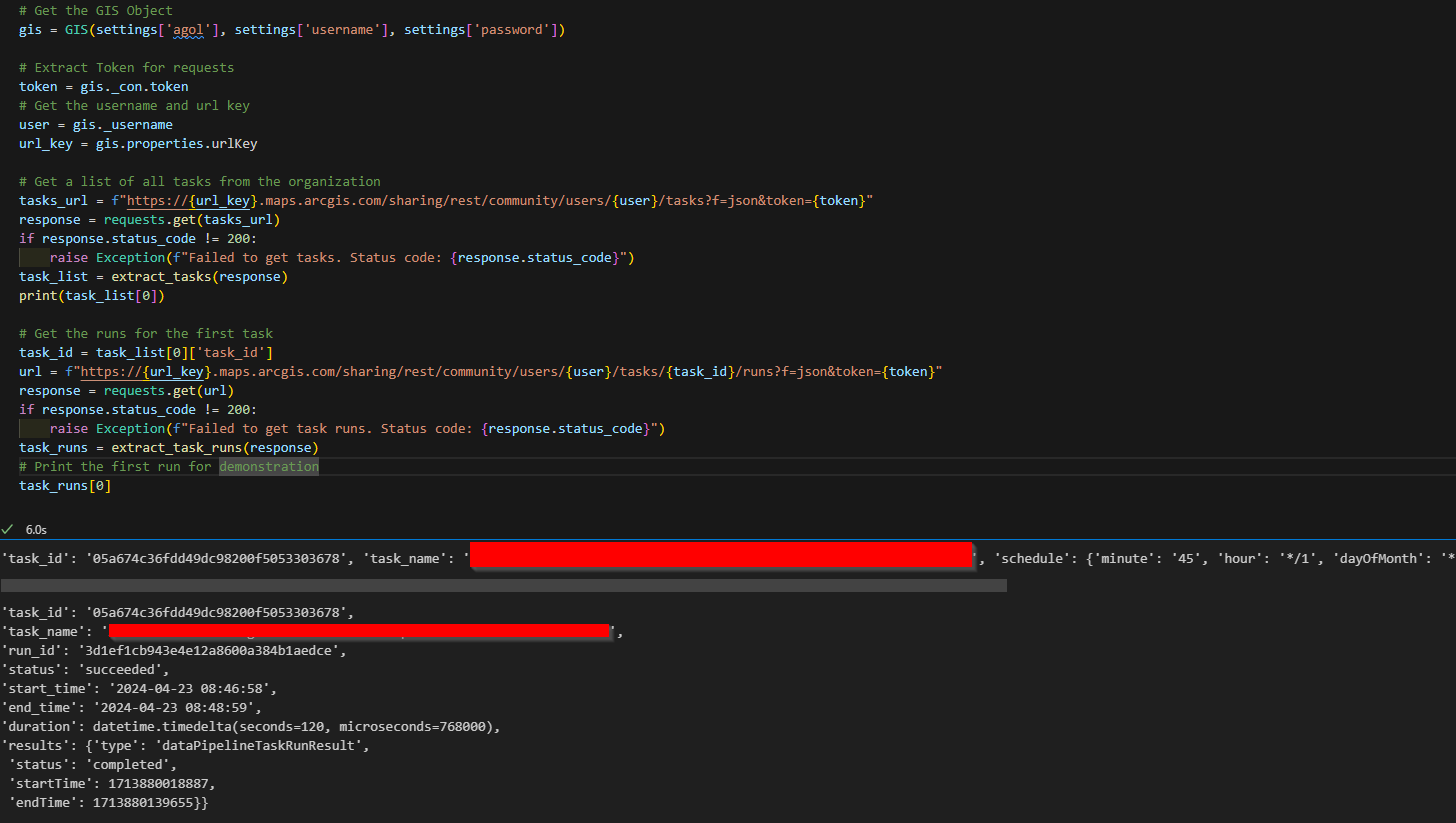This screenshot has height=823, width=1456.
Task: Click the first redacted task_name block
Action: pyautogui.click(x=720, y=557)
